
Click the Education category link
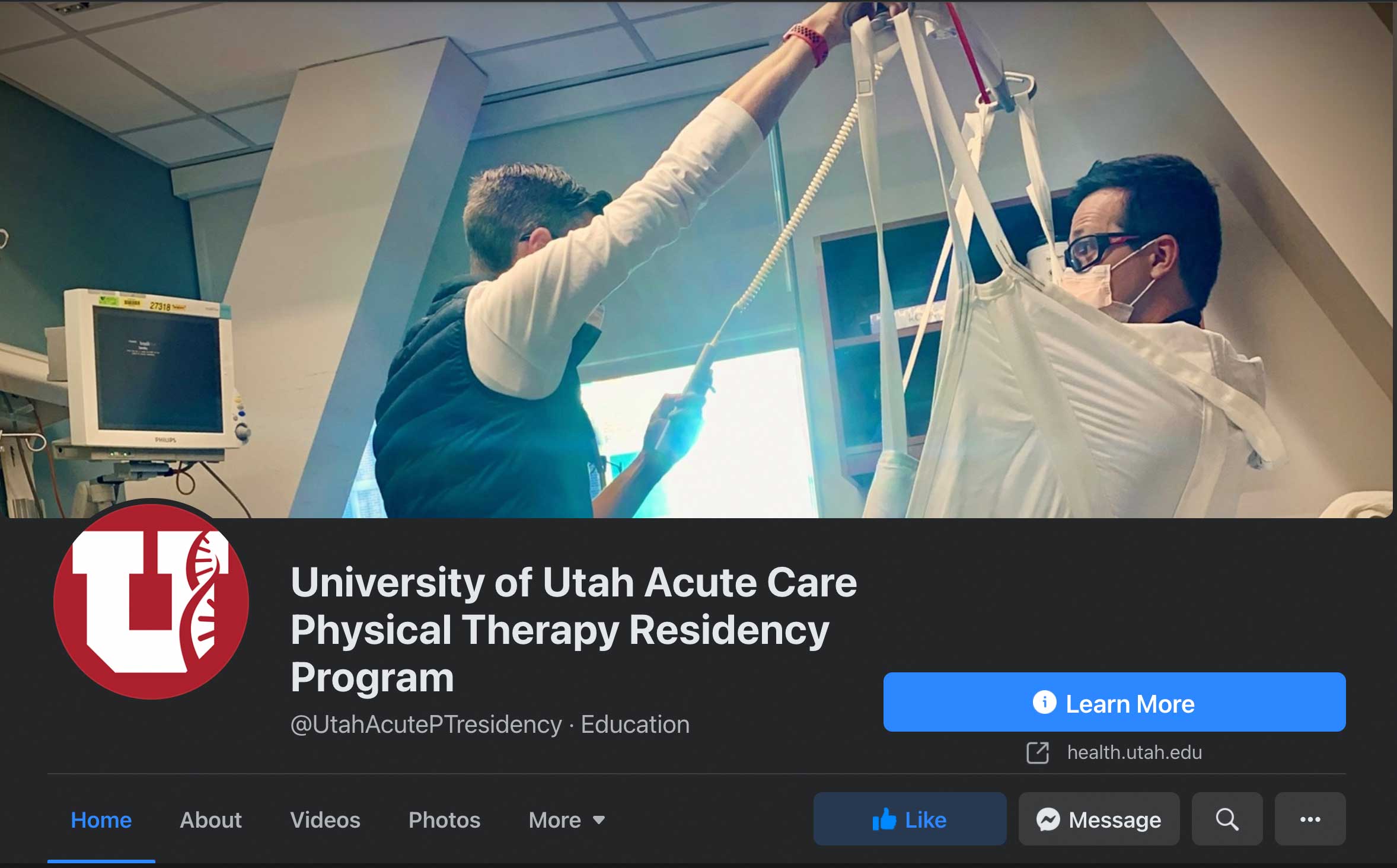[635, 725]
